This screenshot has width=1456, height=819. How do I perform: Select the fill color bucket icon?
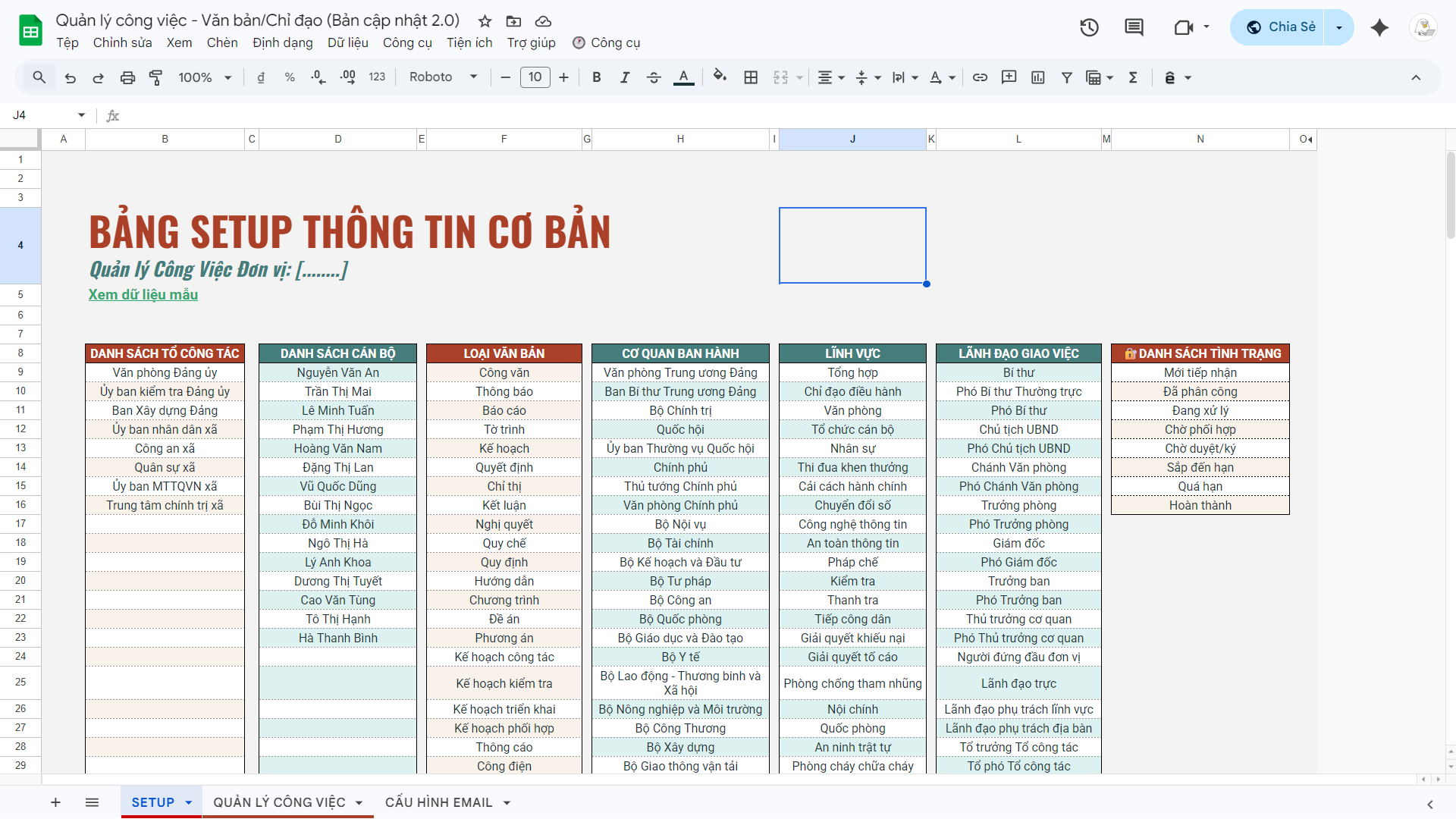click(720, 77)
